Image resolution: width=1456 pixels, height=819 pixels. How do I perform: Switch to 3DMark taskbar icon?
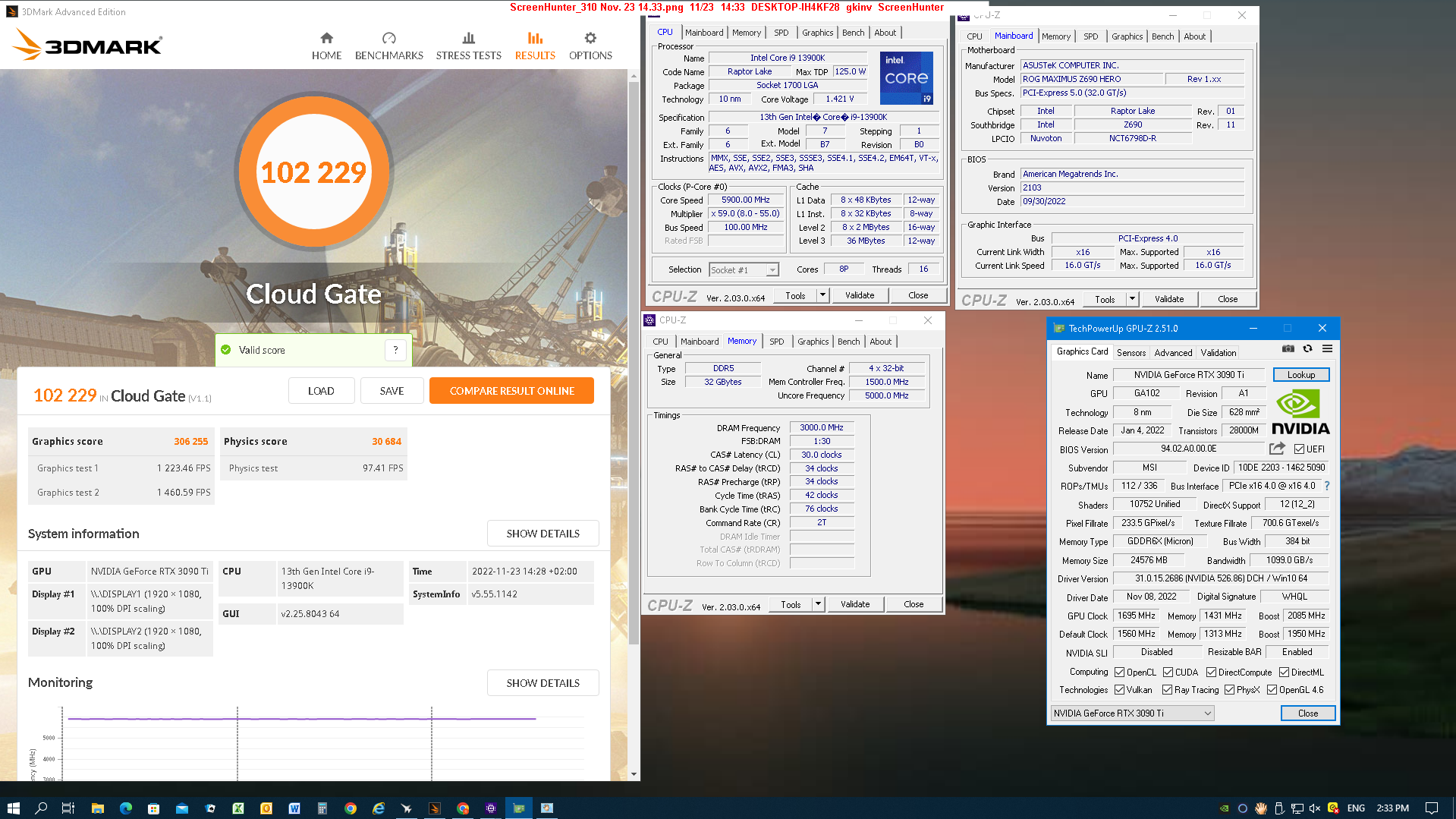(x=434, y=808)
